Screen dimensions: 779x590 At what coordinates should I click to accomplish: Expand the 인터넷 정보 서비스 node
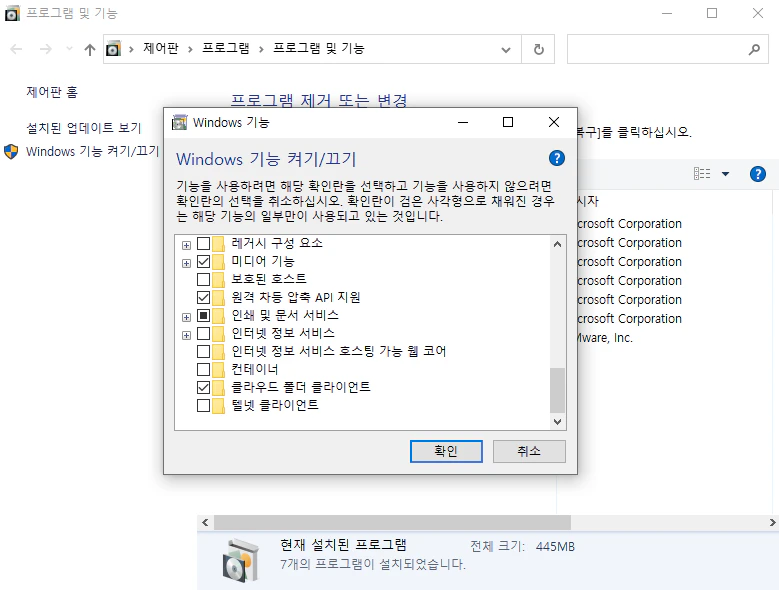[x=186, y=335]
